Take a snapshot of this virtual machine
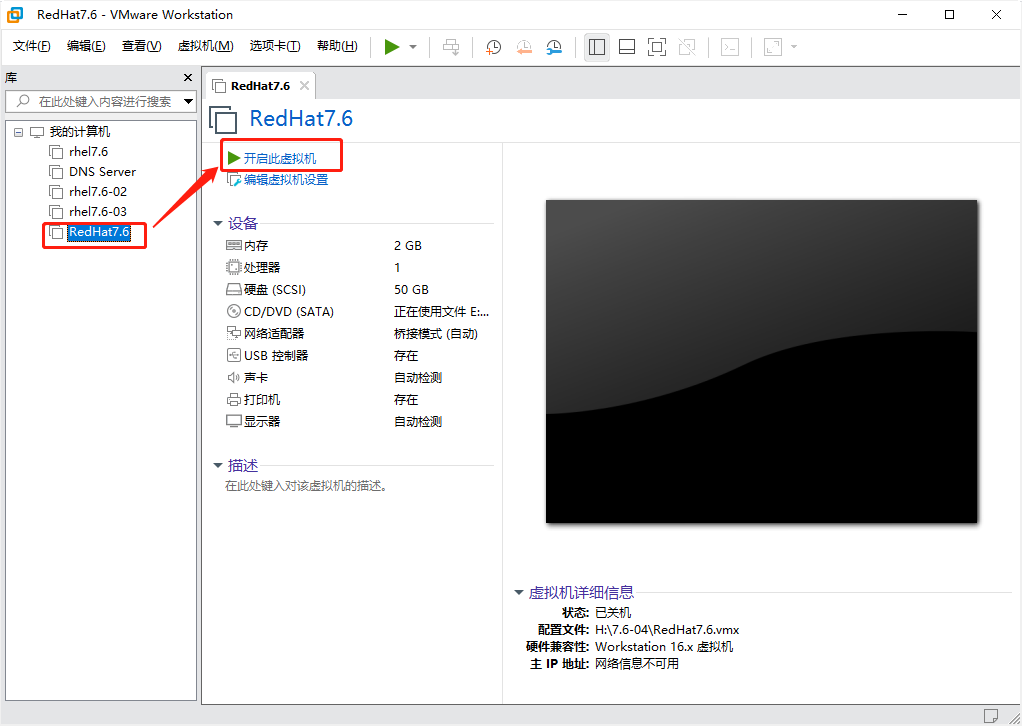 (493, 47)
